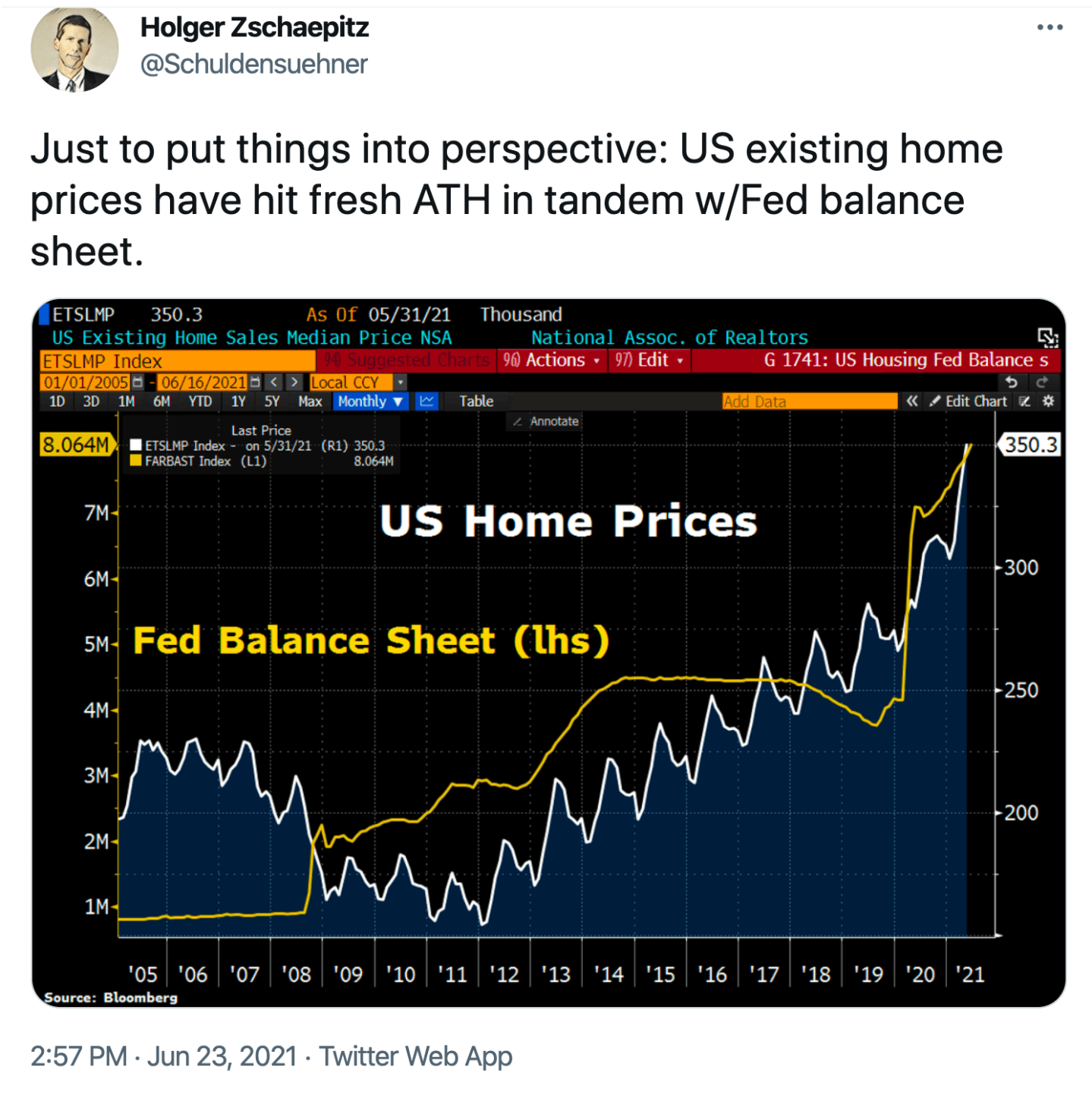Open the Actions dropdown menu

pyautogui.click(x=552, y=360)
